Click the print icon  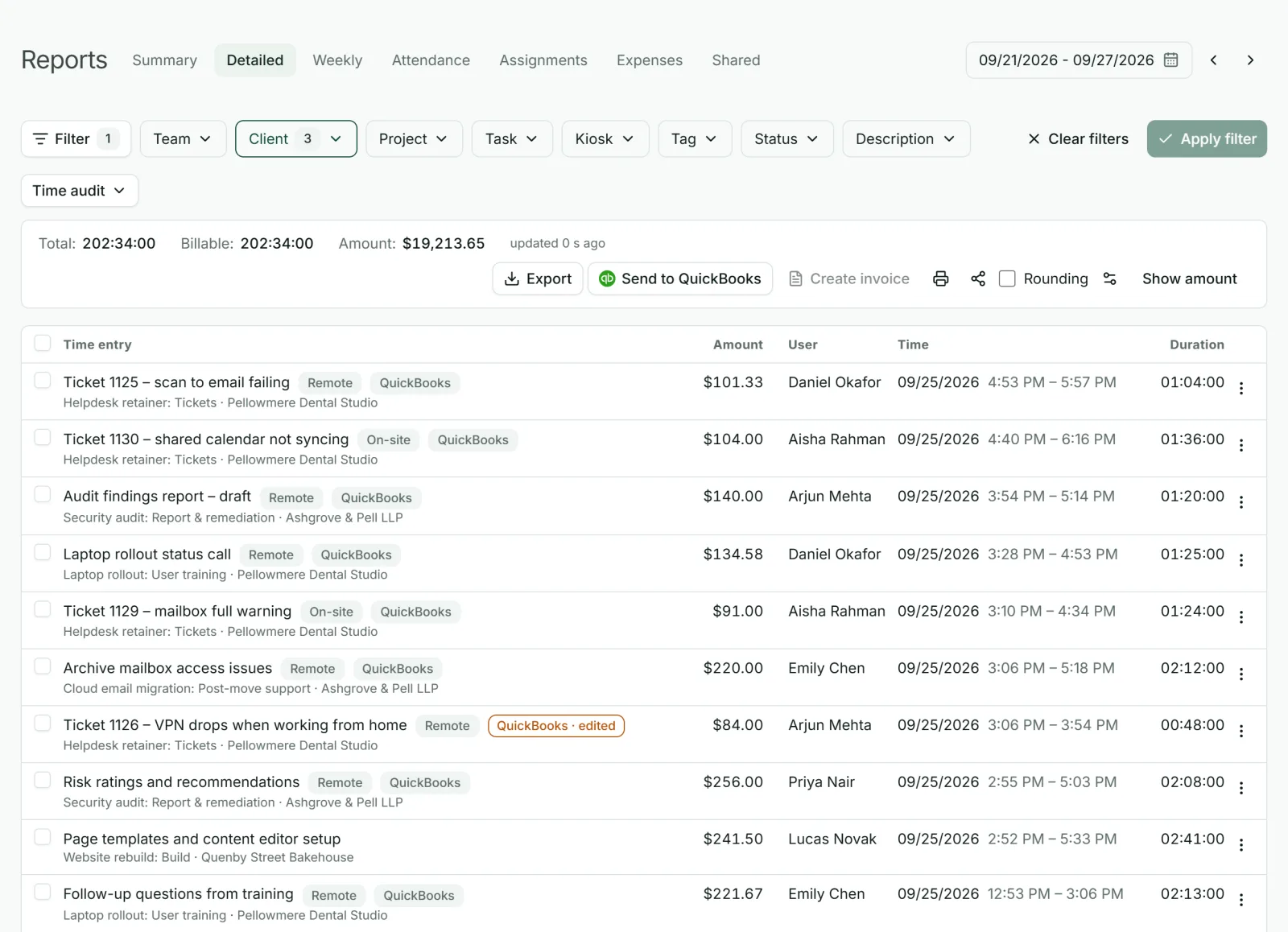click(940, 278)
